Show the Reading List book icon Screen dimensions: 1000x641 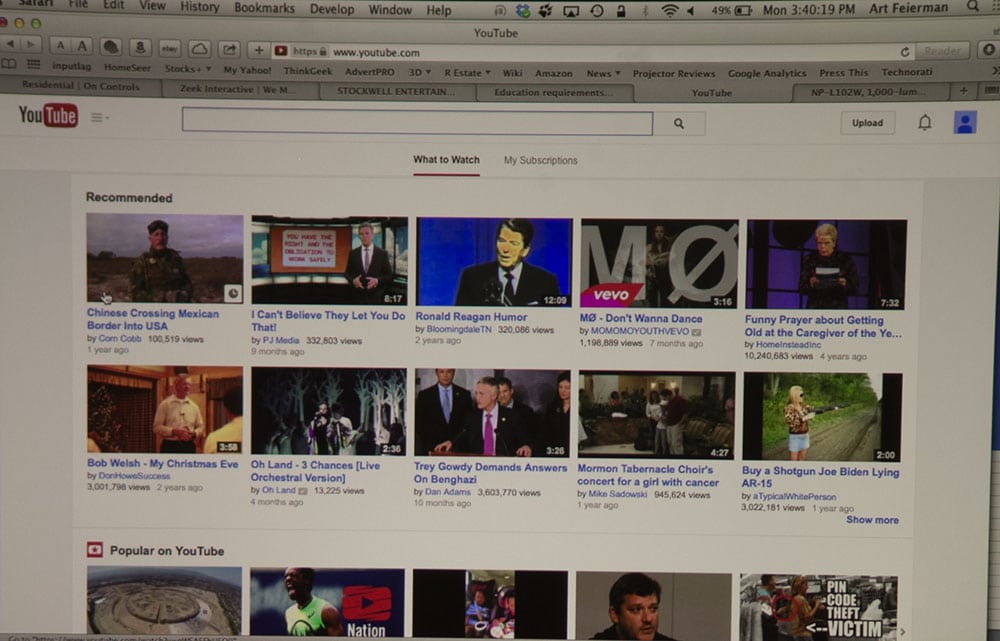coord(8,64)
